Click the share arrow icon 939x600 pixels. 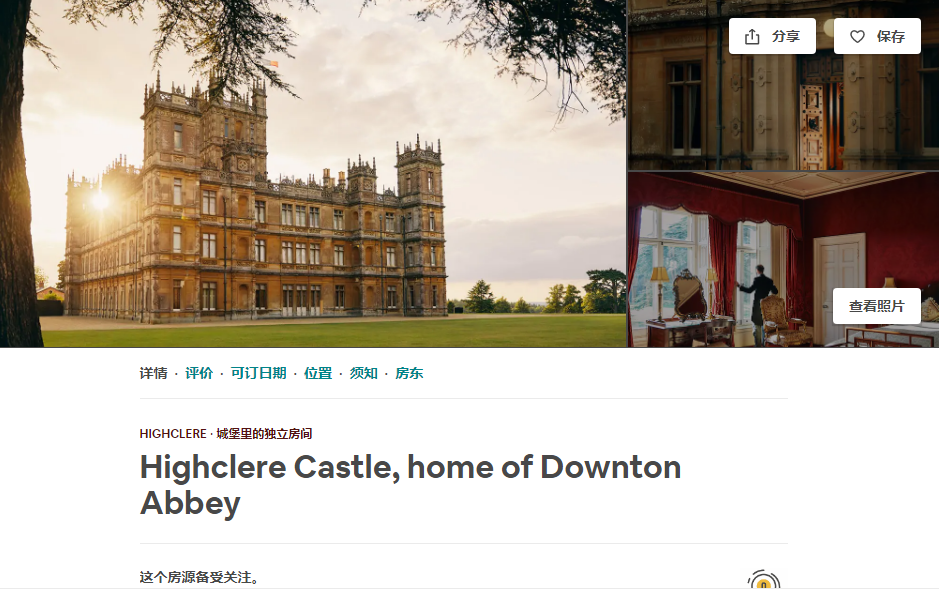[x=752, y=37]
